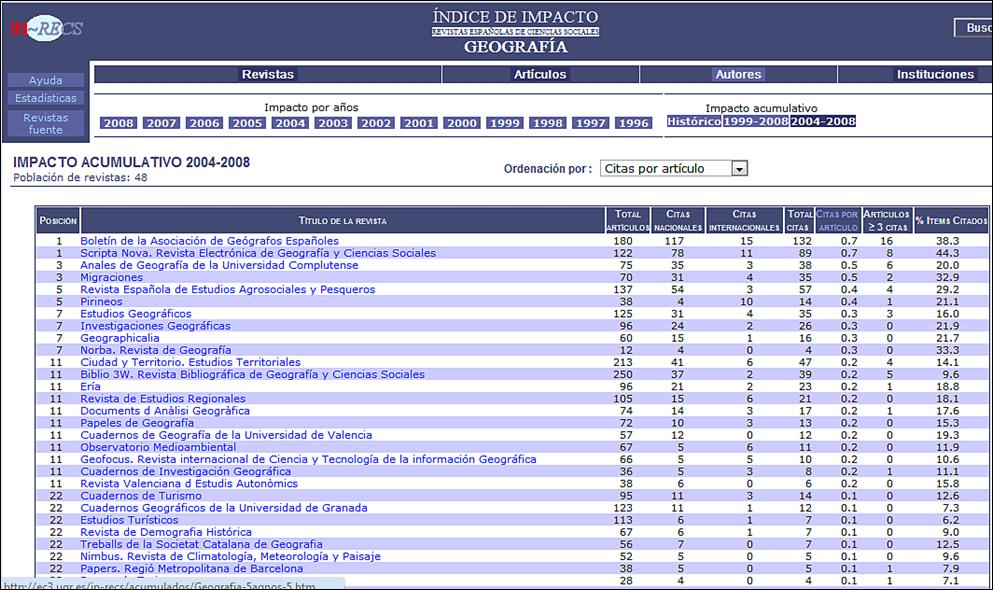993x590 pixels.
Task: Open Boletín de la Asociación de Geógrafos Españoles
Action: pos(209,241)
